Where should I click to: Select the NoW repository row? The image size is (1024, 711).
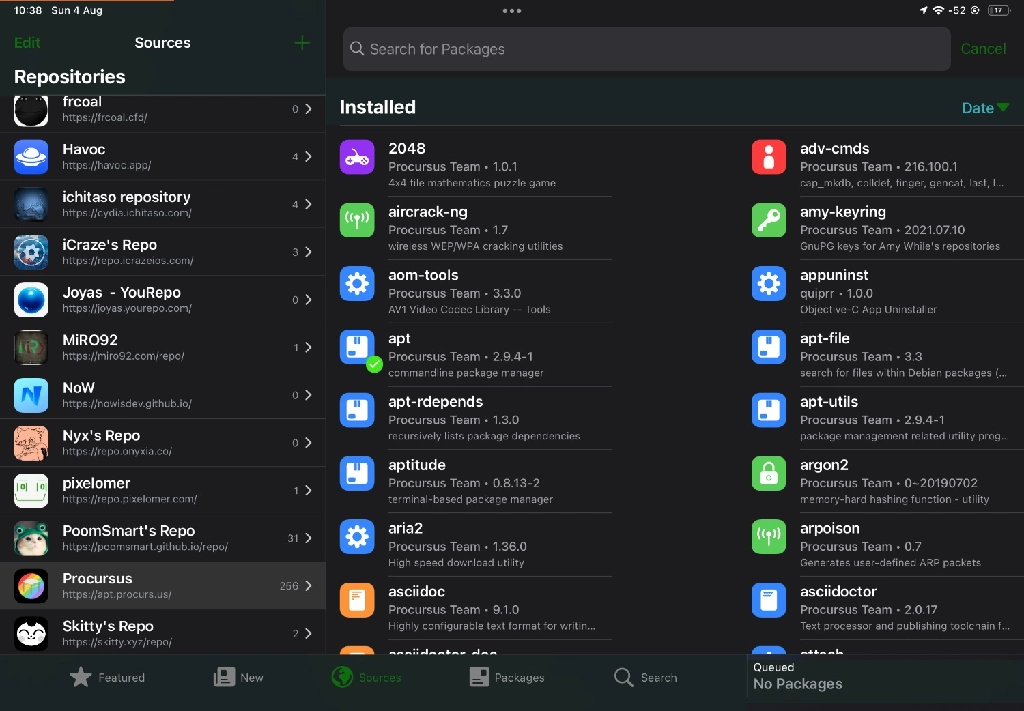point(163,395)
